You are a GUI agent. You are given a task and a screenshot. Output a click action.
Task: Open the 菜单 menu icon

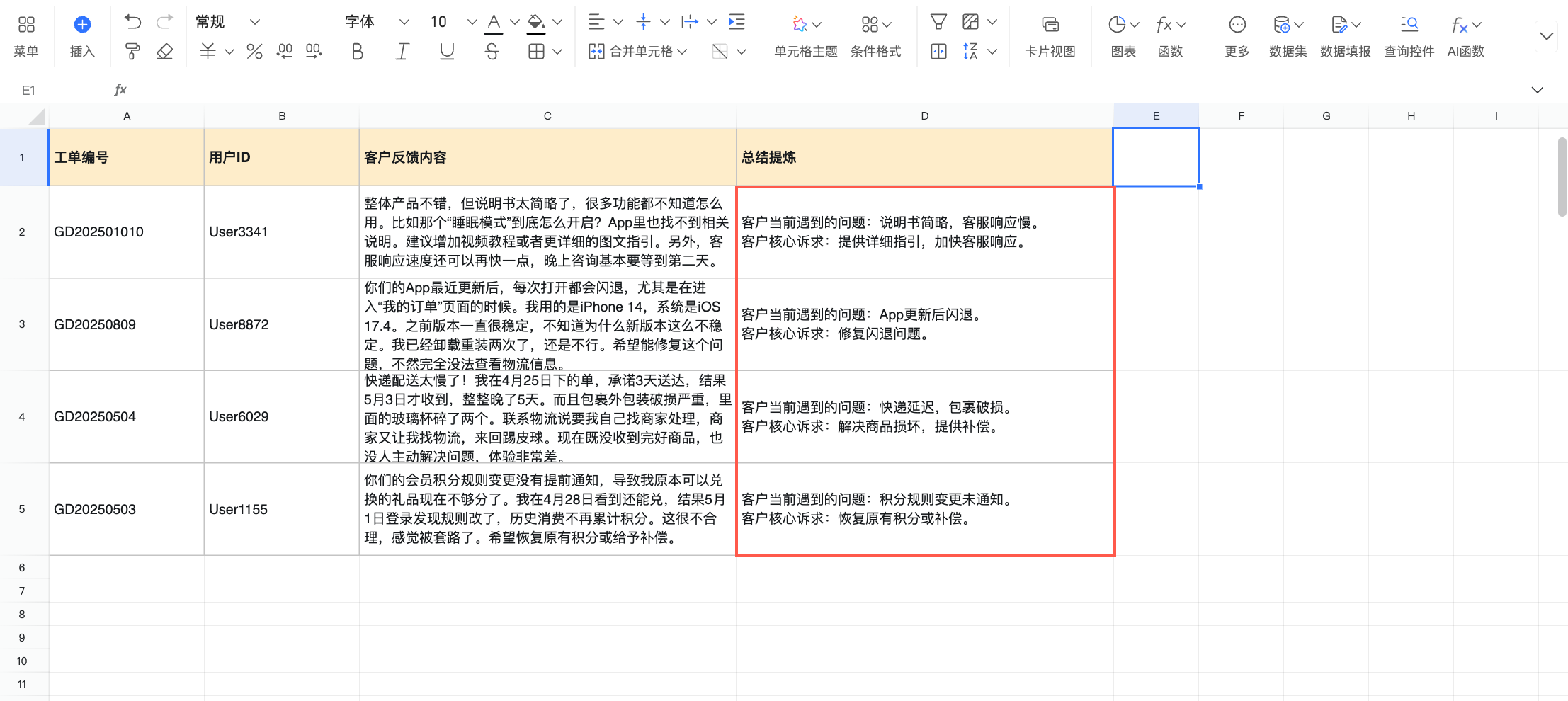pyautogui.click(x=26, y=25)
